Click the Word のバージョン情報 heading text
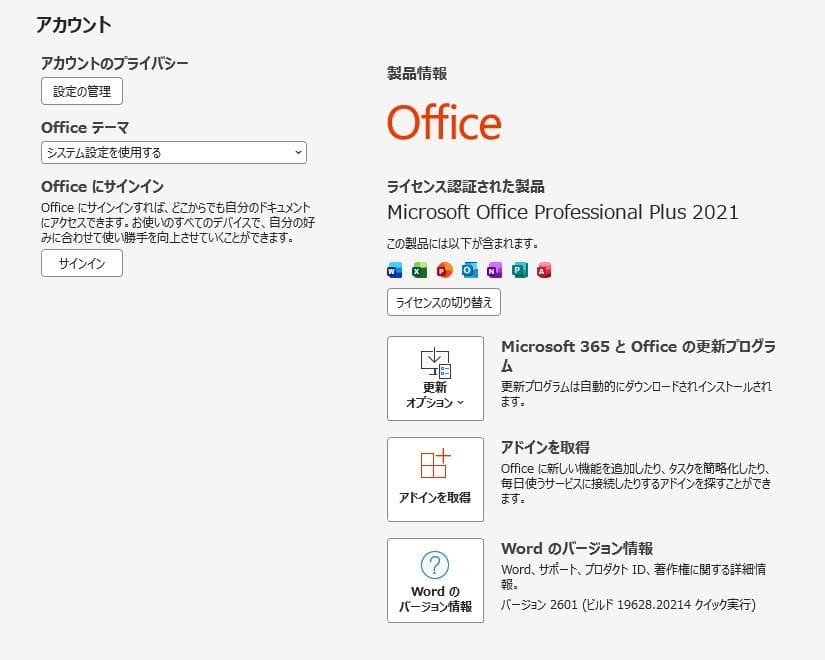 click(x=577, y=548)
